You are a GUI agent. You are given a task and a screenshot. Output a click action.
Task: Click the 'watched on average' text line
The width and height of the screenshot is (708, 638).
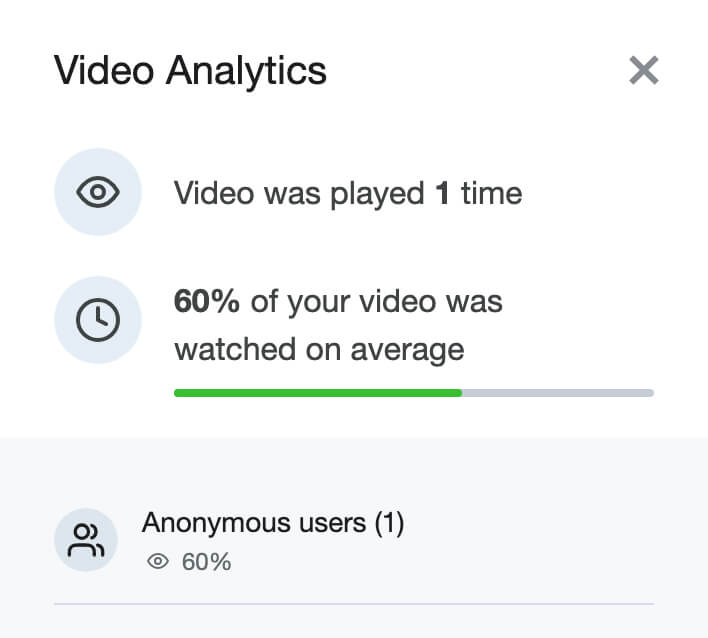point(319,350)
